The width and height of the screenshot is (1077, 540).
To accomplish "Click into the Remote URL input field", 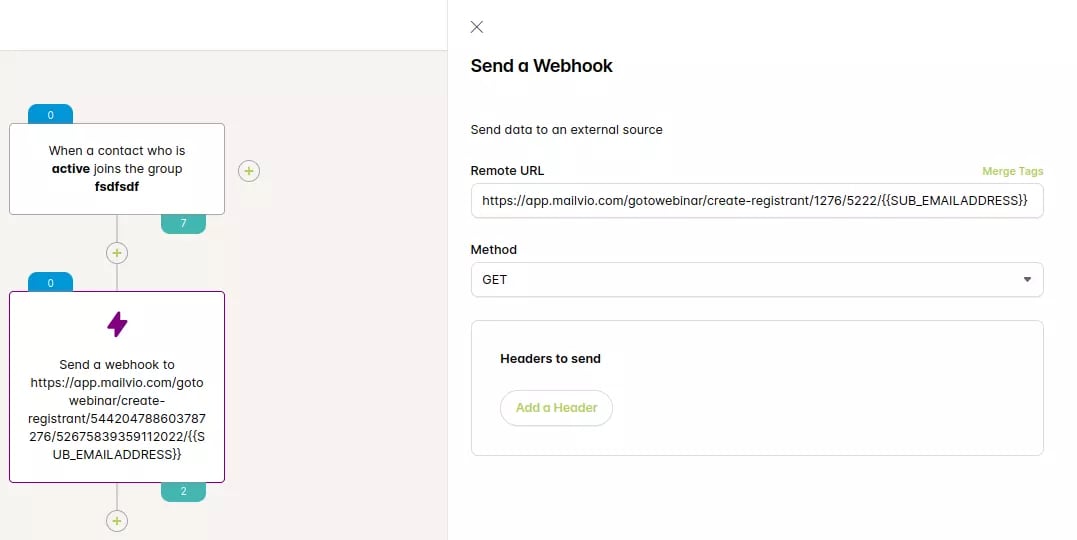I will coord(756,201).
